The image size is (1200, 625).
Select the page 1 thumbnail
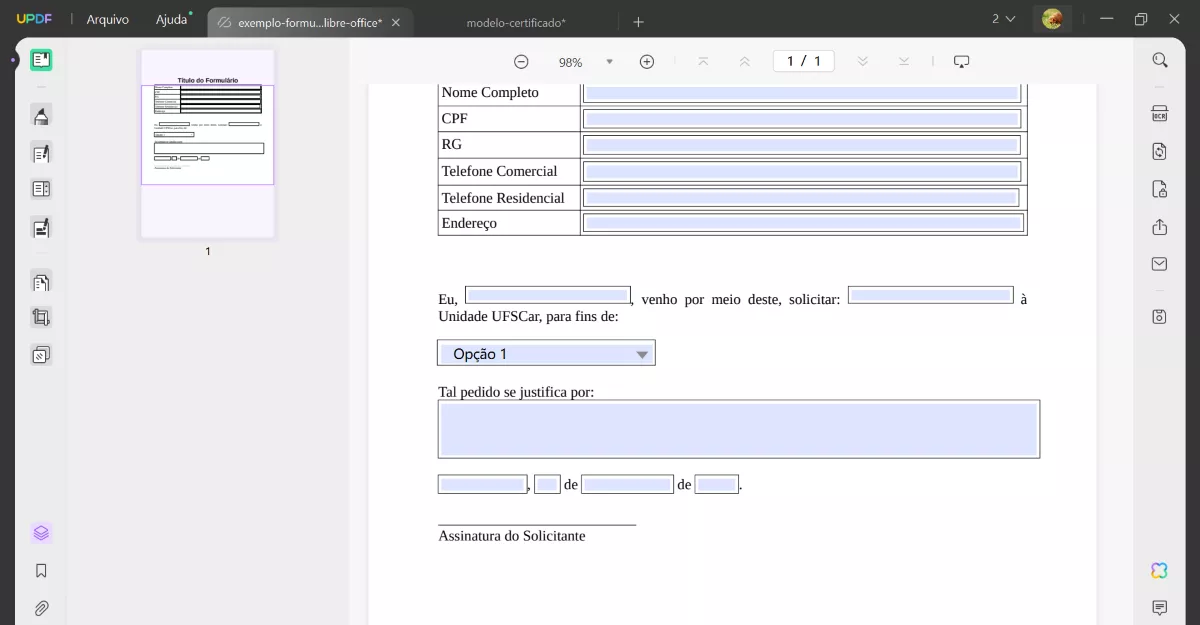point(207,145)
